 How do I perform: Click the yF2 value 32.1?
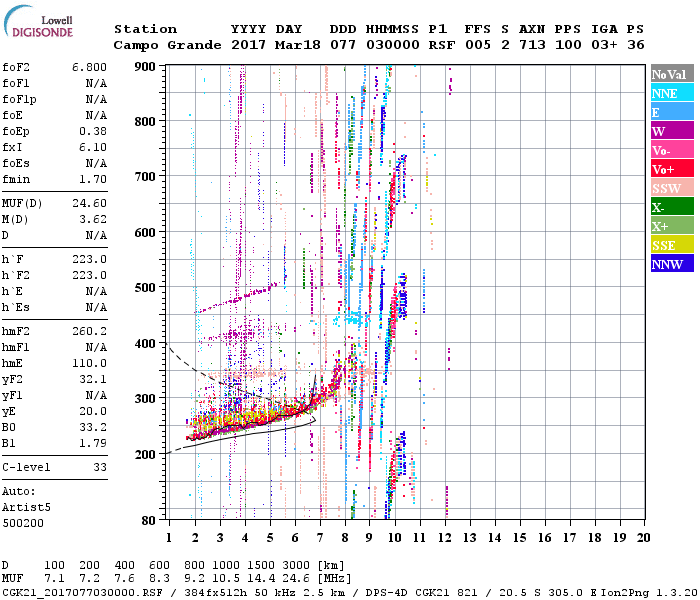93,379
